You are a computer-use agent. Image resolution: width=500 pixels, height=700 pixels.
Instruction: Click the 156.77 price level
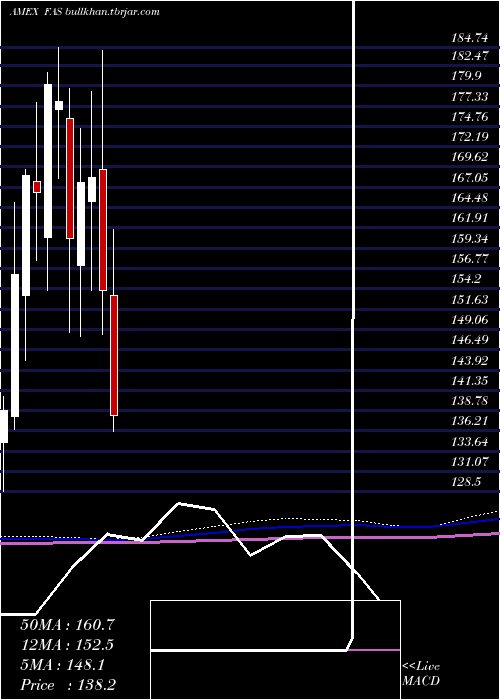pyautogui.click(x=470, y=259)
